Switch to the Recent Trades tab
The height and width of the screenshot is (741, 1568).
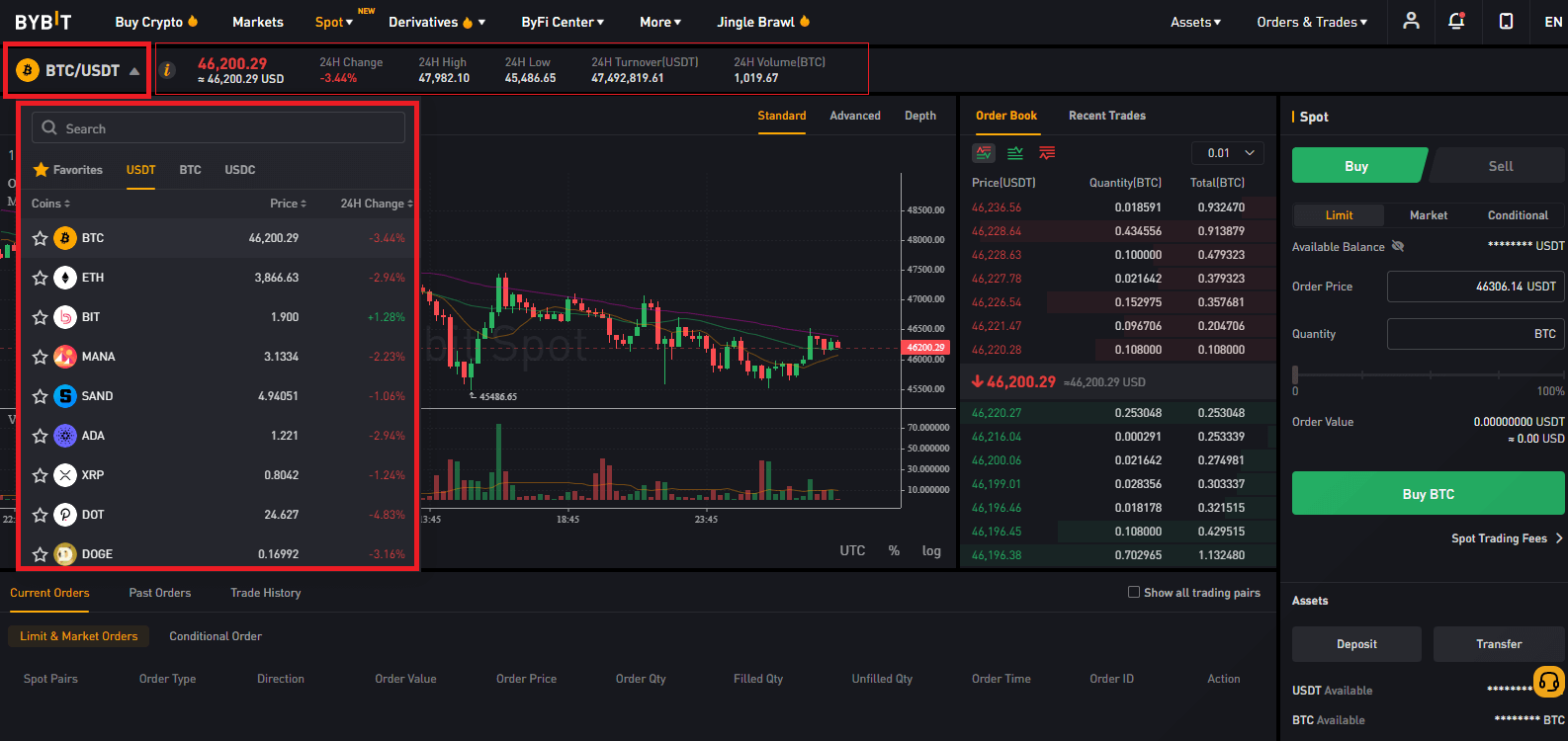point(1106,116)
